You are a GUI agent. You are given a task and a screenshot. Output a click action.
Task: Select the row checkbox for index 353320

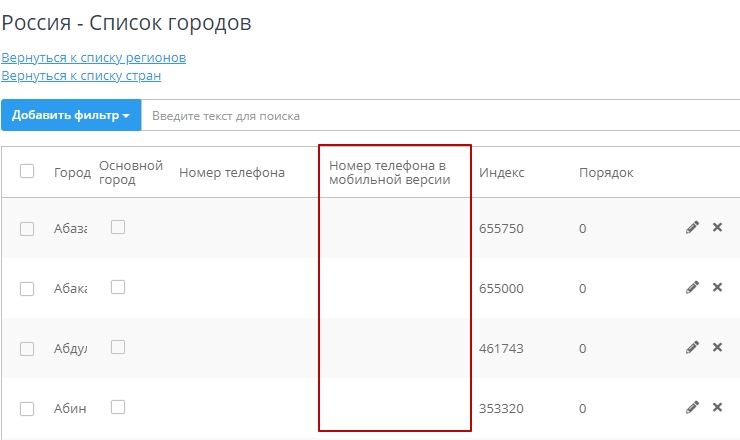[27, 409]
